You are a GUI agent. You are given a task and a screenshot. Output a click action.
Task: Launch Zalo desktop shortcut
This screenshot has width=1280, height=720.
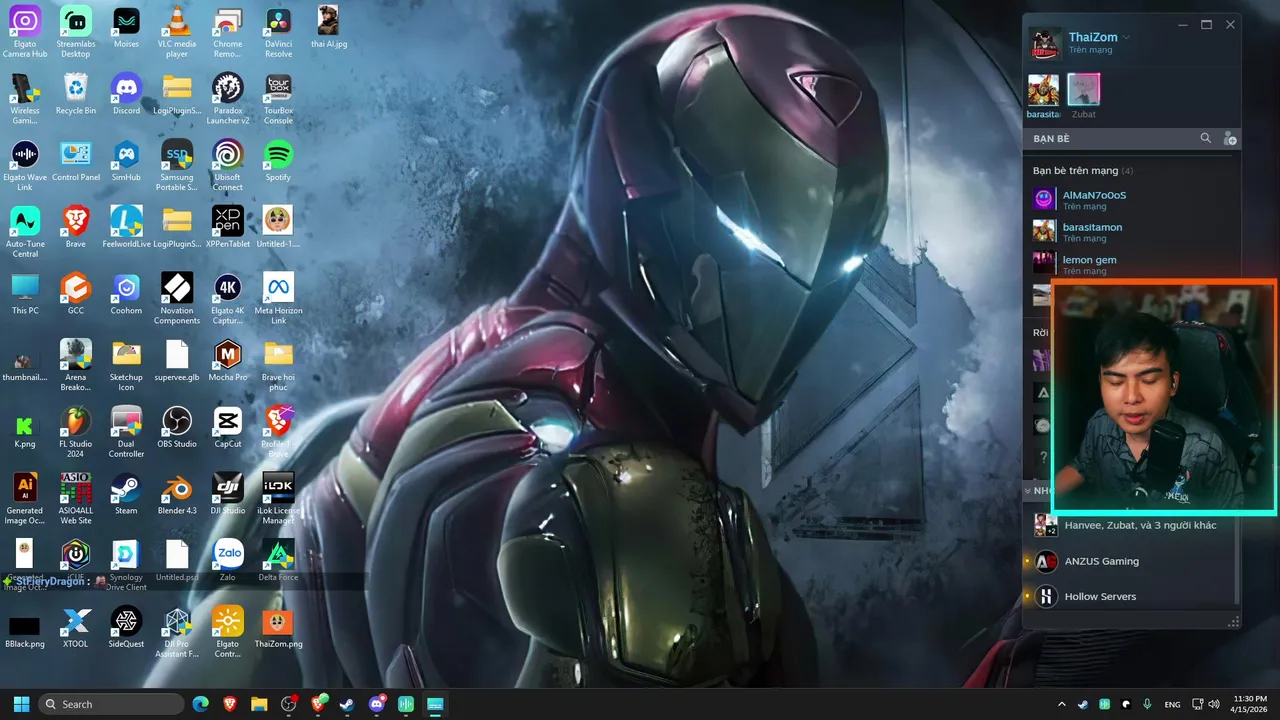(228, 560)
